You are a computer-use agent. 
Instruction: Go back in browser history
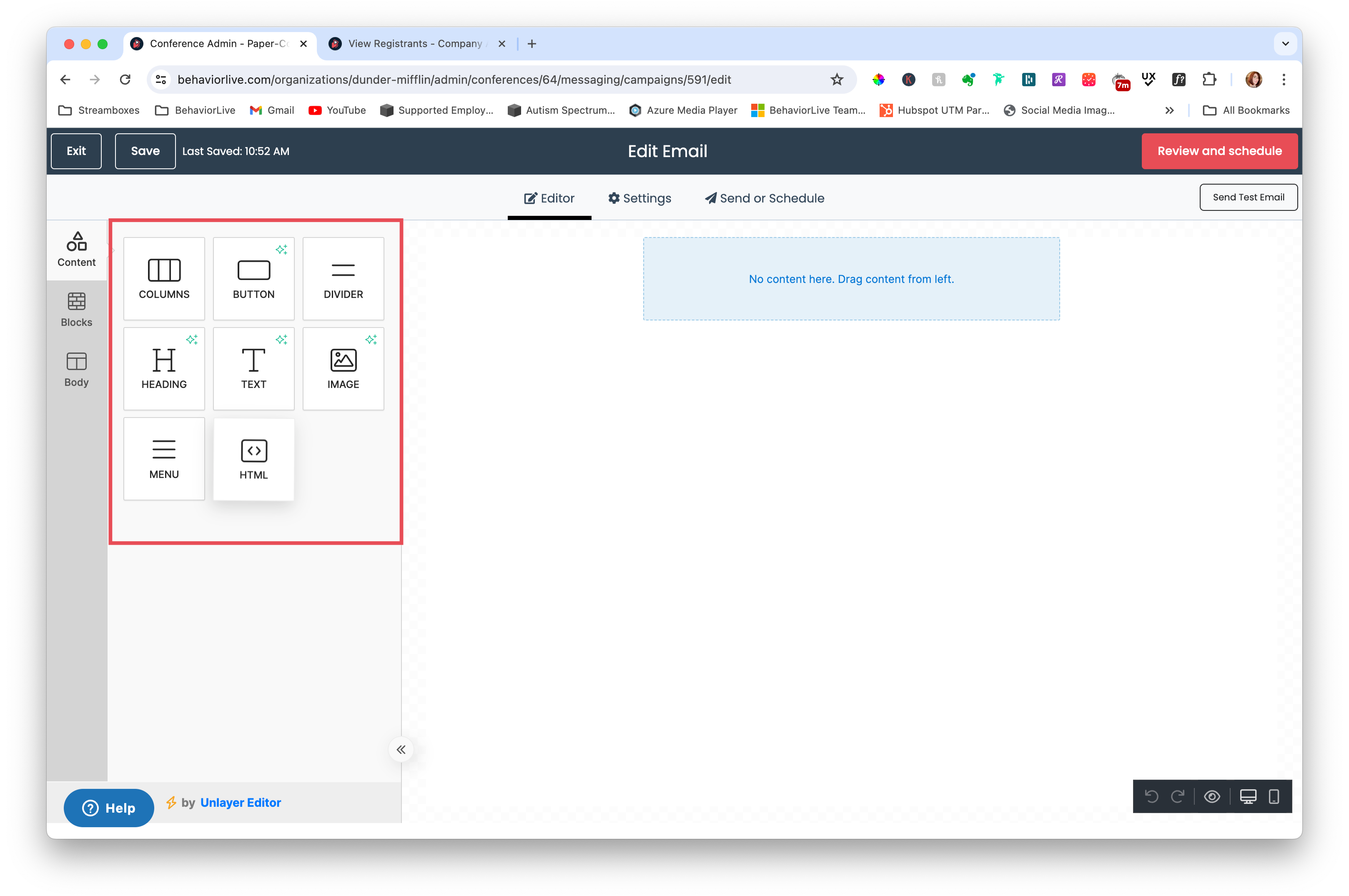(x=65, y=80)
